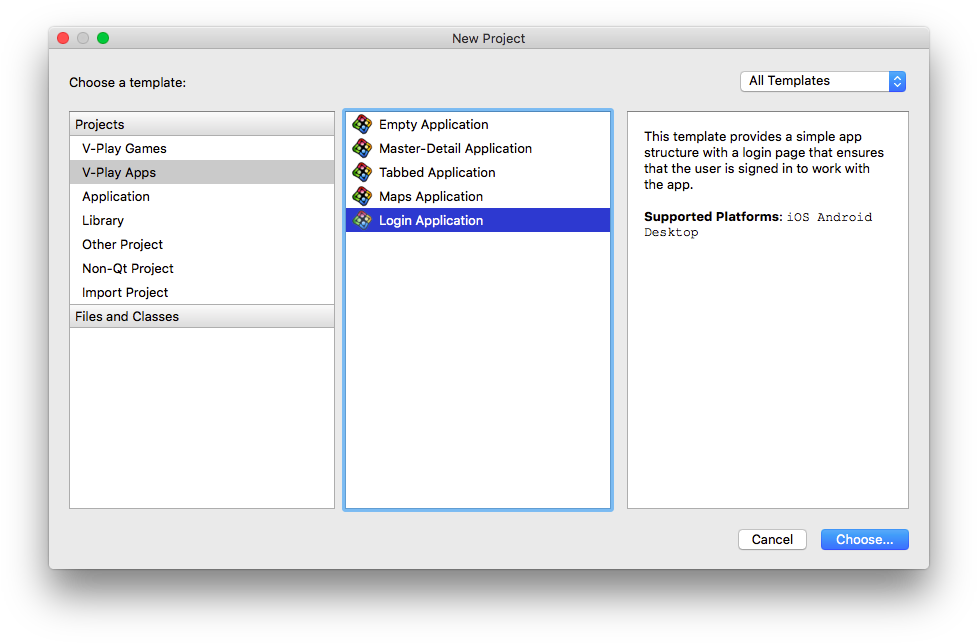
Task: Click the Login Application template icon
Action: point(362,221)
